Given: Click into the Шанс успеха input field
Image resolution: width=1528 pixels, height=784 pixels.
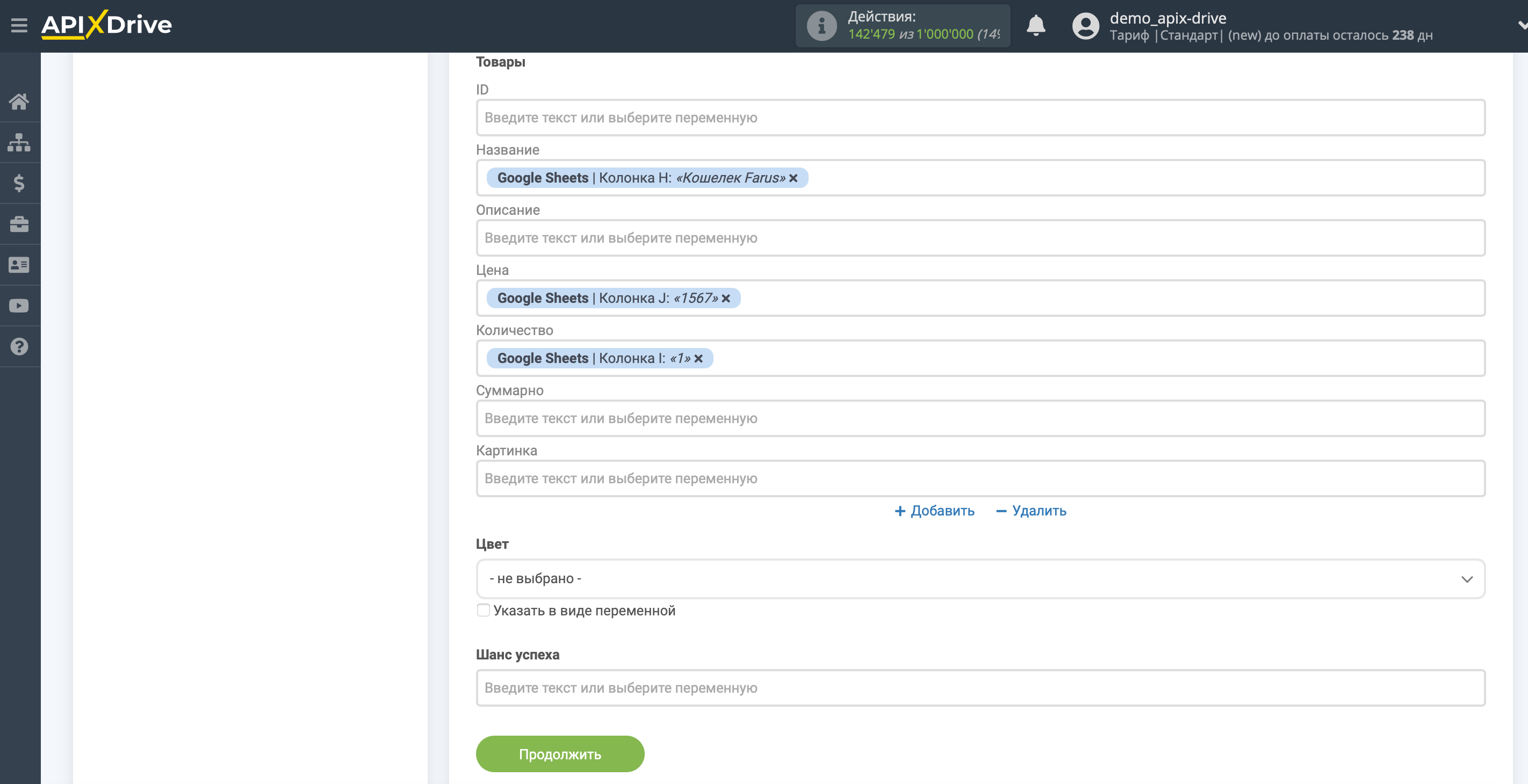Looking at the screenshot, I should [x=980, y=688].
